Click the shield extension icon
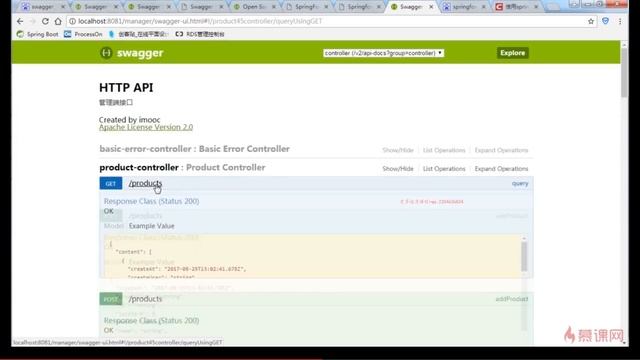The height and width of the screenshot is (360, 640). pyautogui.click(x=605, y=21)
